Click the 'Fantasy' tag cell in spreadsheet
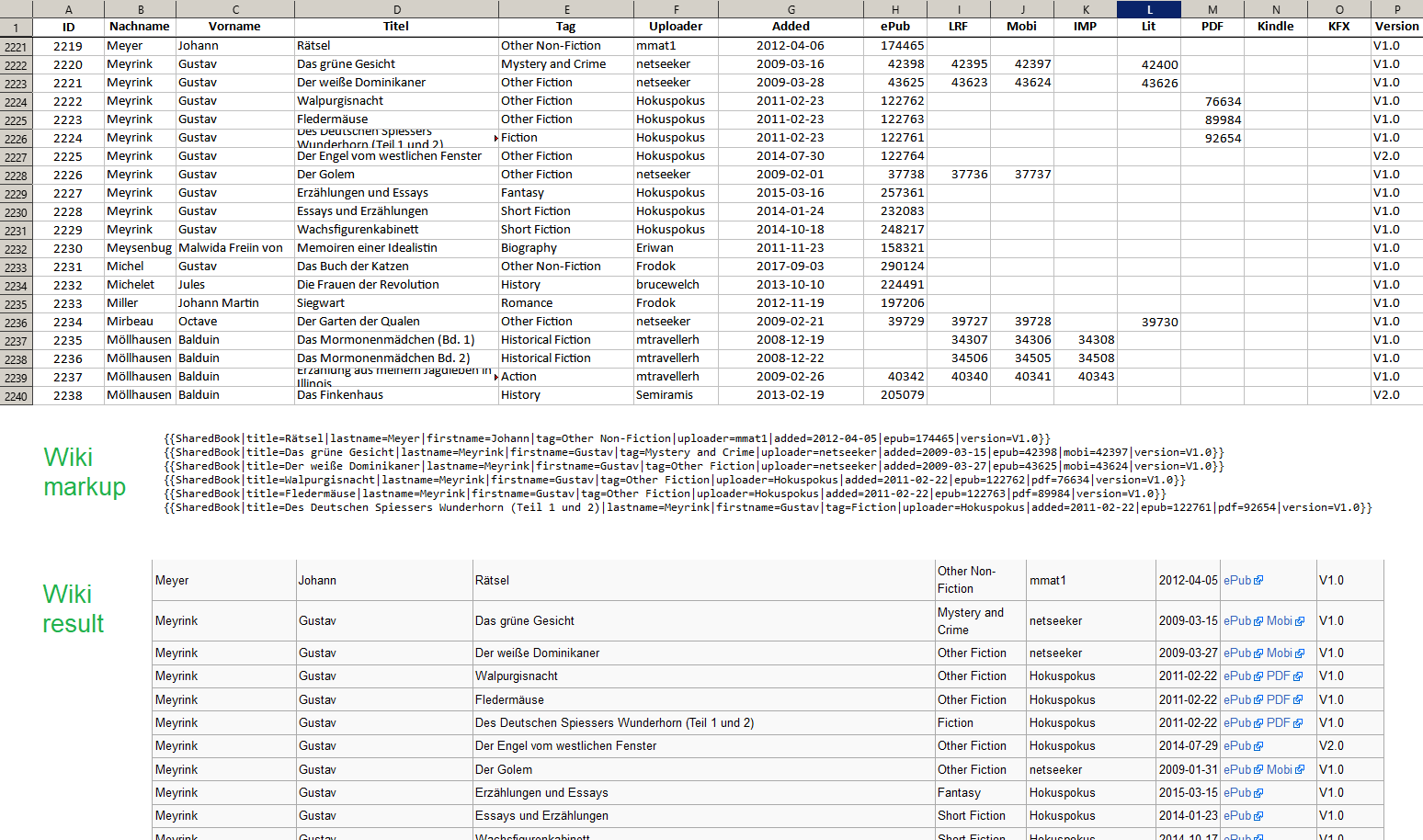The height and width of the screenshot is (840, 1423). tap(566, 193)
